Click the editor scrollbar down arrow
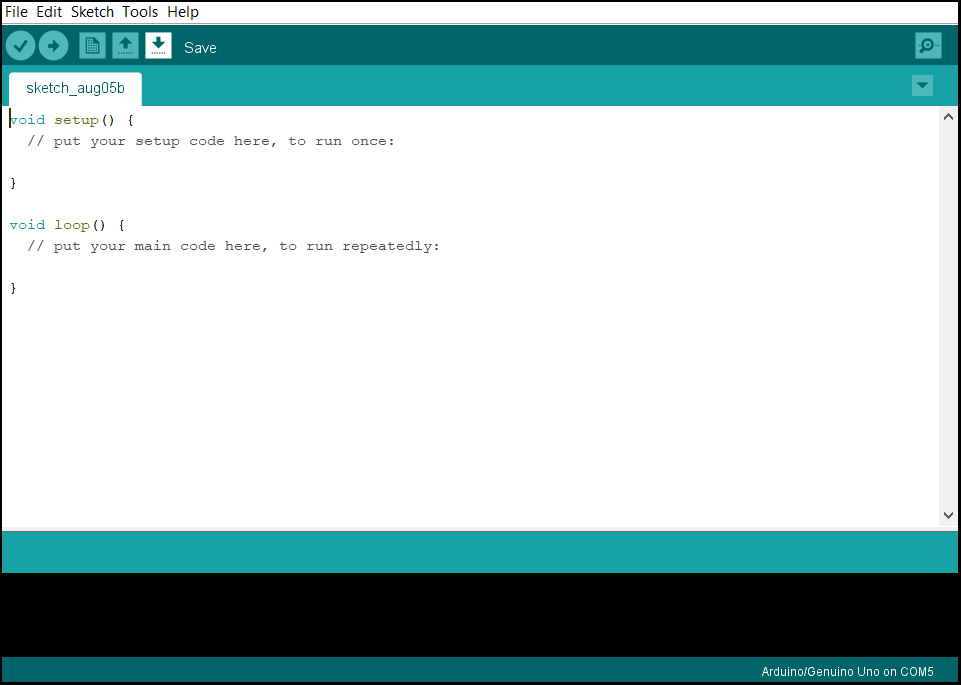Image resolution: width=961 pixels, height=685 pixels. click(x=948, y=515)
